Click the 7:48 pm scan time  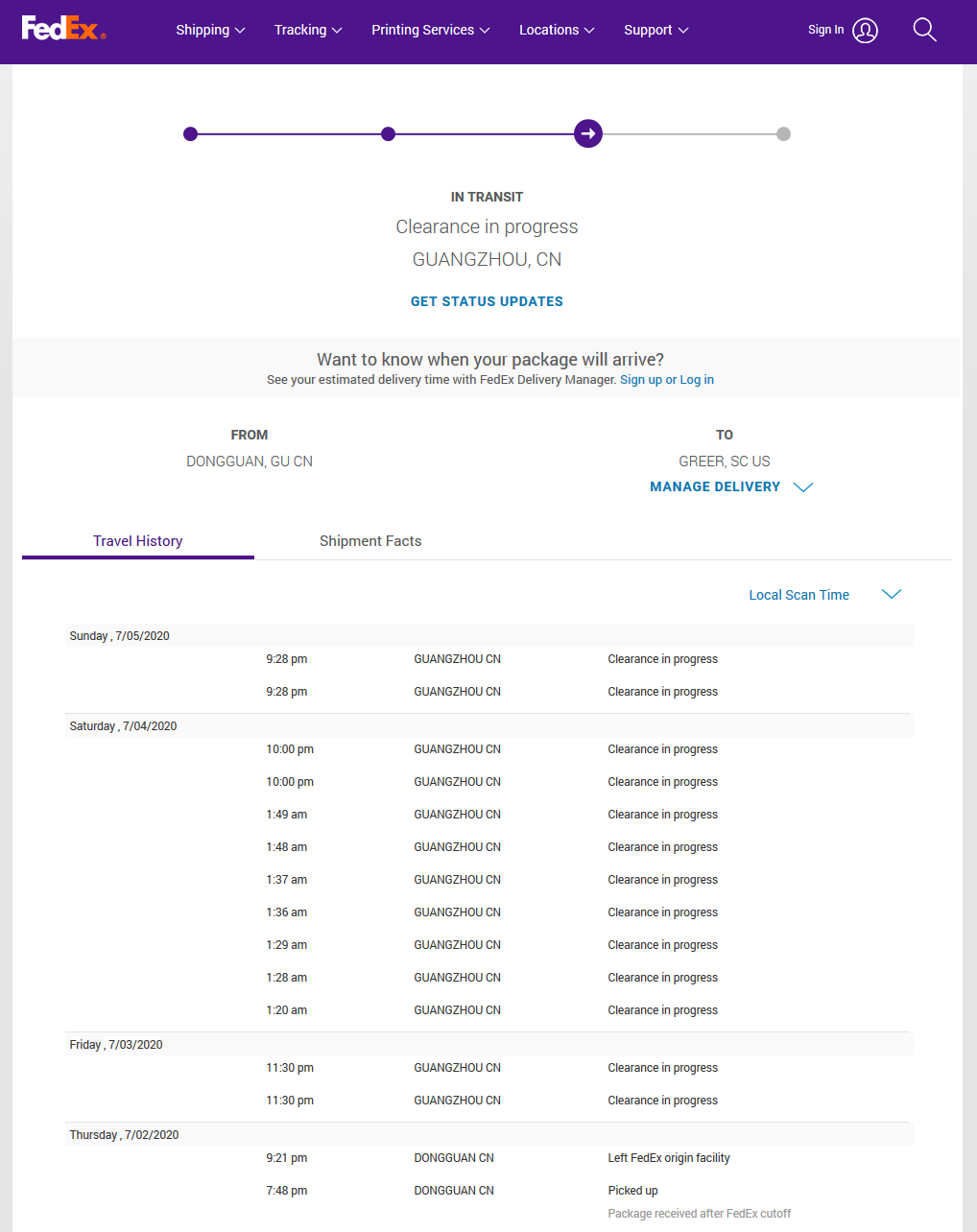click(287, 1191)
